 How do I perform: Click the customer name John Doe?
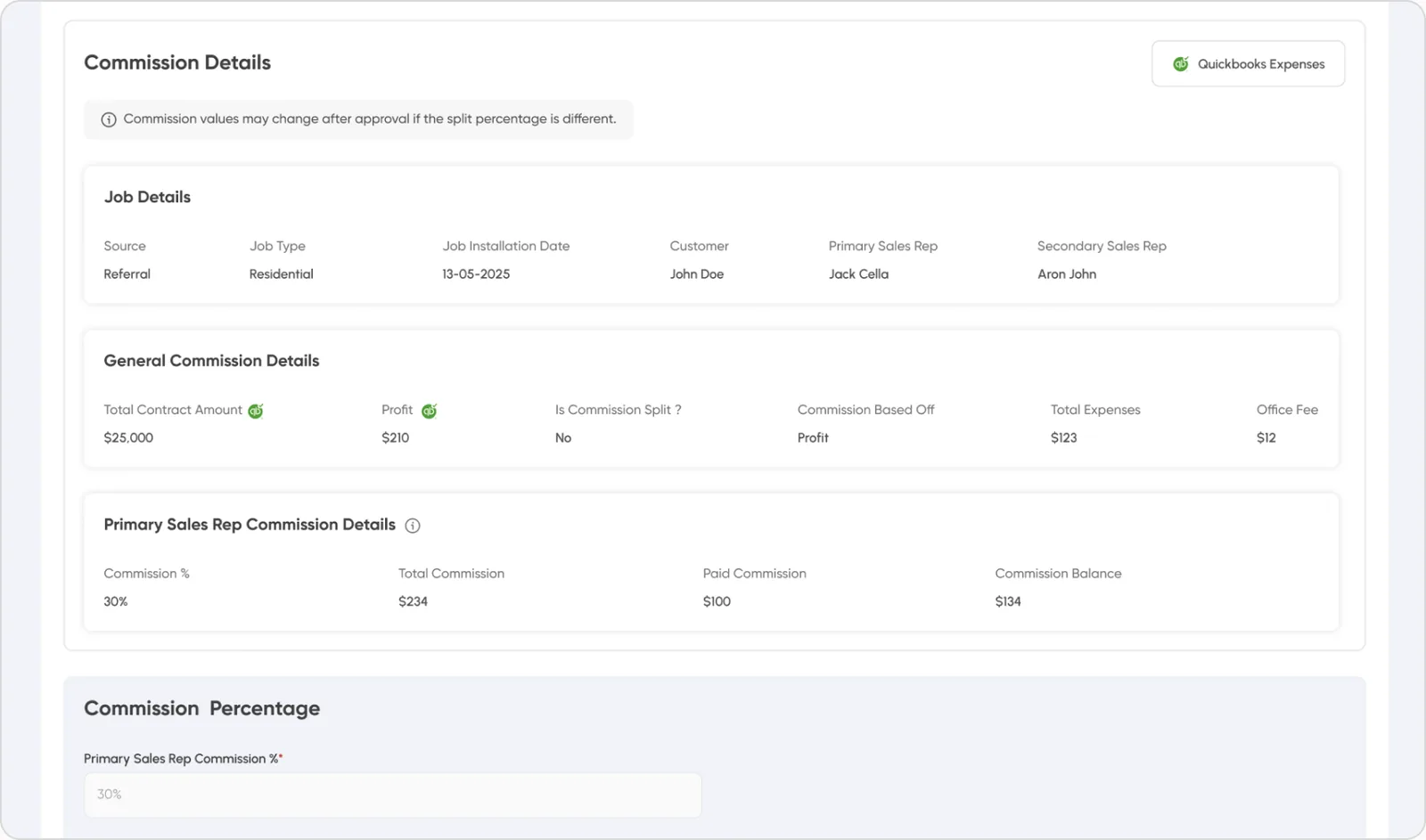tap(697, 274)
